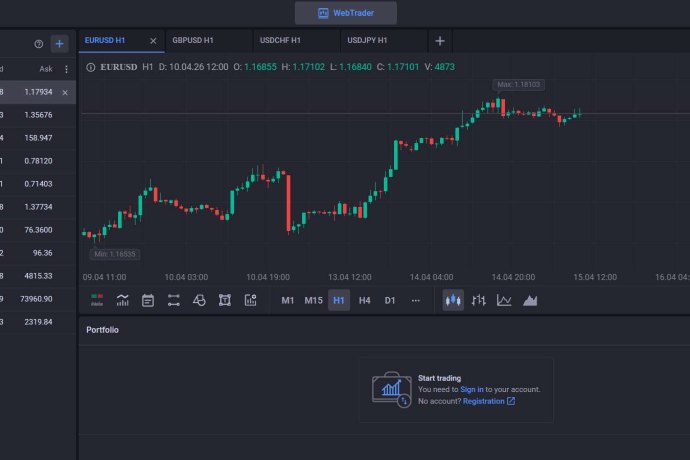Select the watchlist row with Ask 73960.90
This screenshot has width=690, height=460.
point(38,299)
